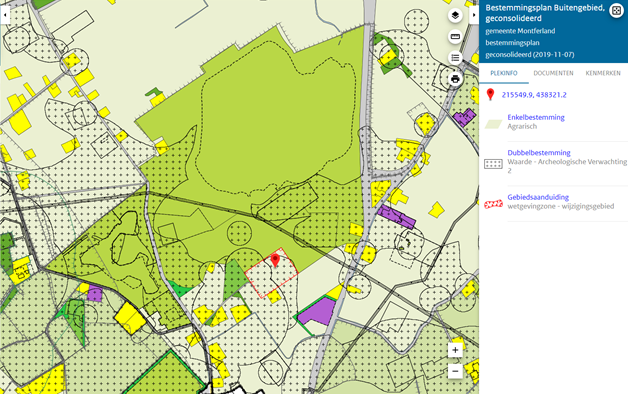The width and height of the screenshot is (628, 394).
Task: Open the legend list icon
Action: (x=455, y=58)
